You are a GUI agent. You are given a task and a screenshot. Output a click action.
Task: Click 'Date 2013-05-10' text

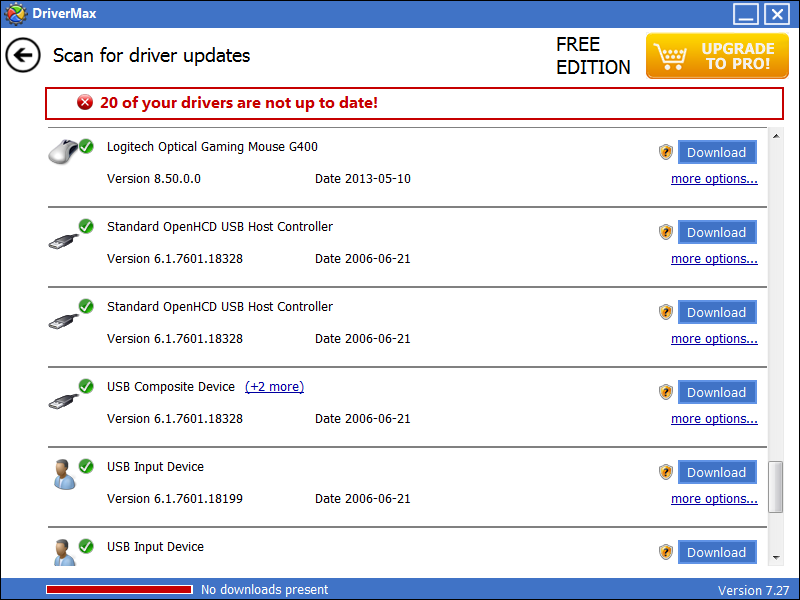pos(363,179)
